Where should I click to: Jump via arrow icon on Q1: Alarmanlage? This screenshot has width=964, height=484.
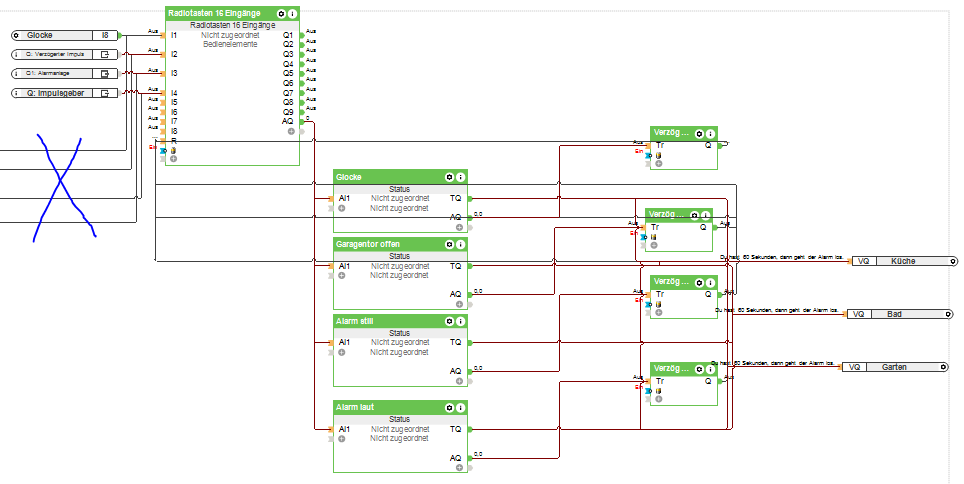coord(105,73)
